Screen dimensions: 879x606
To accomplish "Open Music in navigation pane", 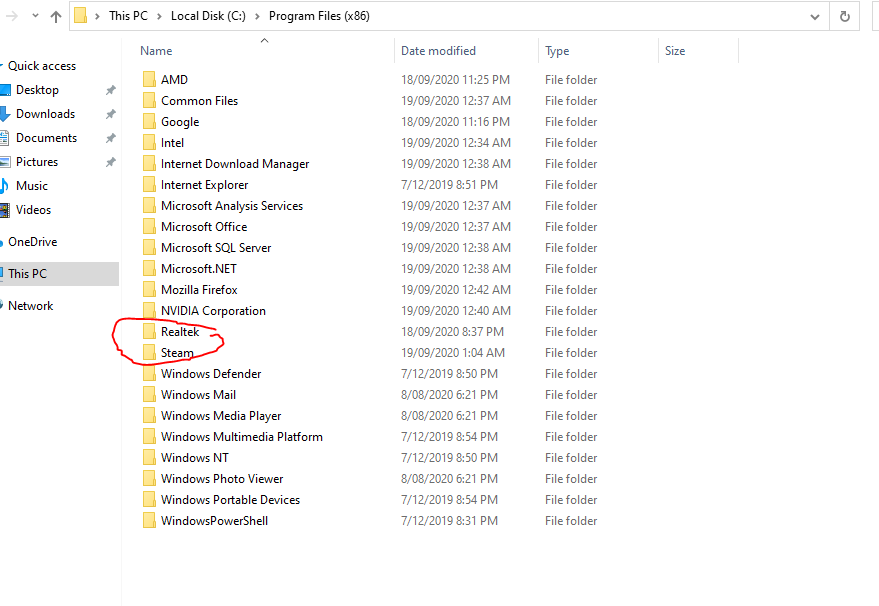I will (32, 186).
